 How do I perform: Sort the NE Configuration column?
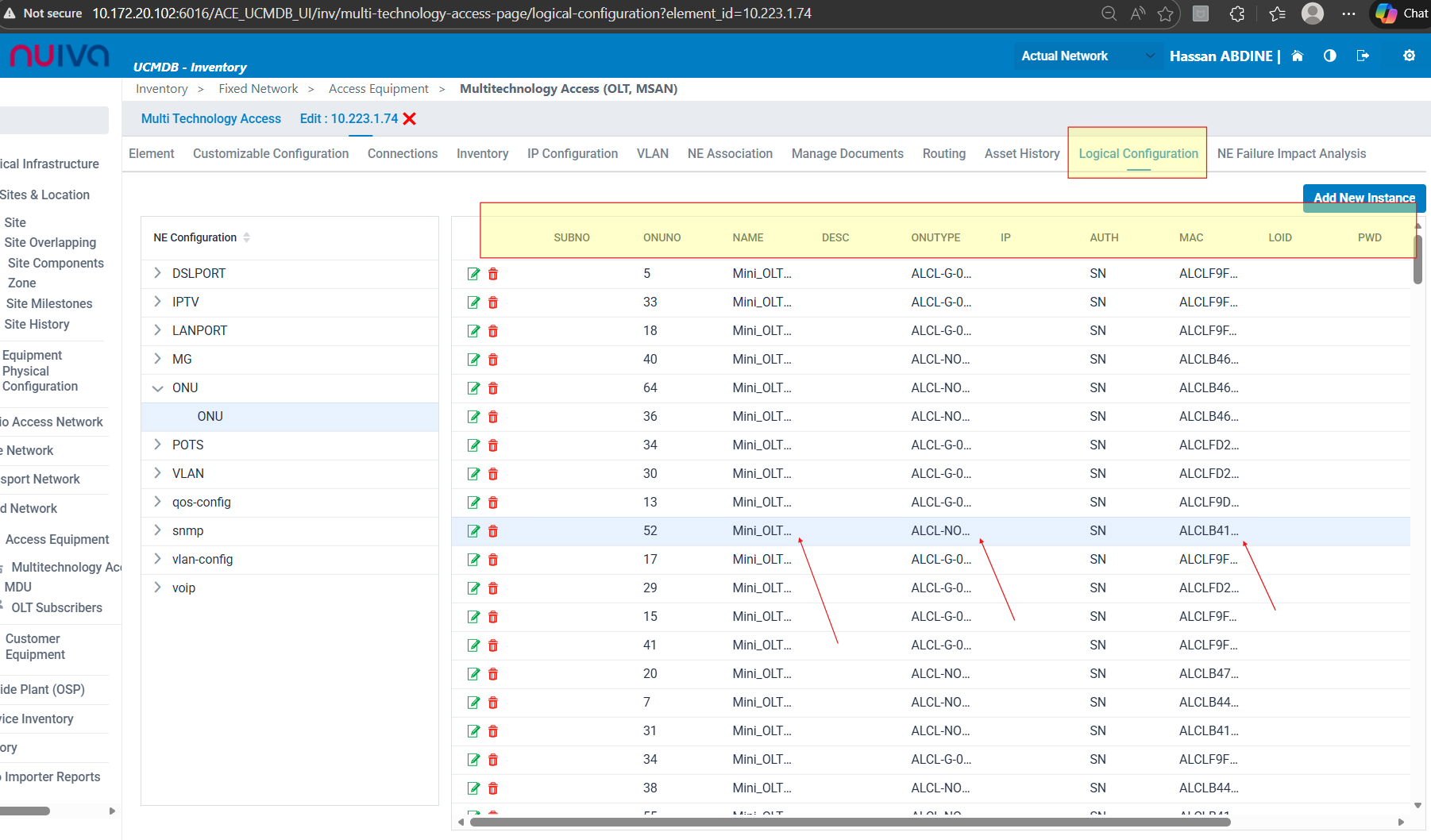pyautogui.click(x=247, y=237)
